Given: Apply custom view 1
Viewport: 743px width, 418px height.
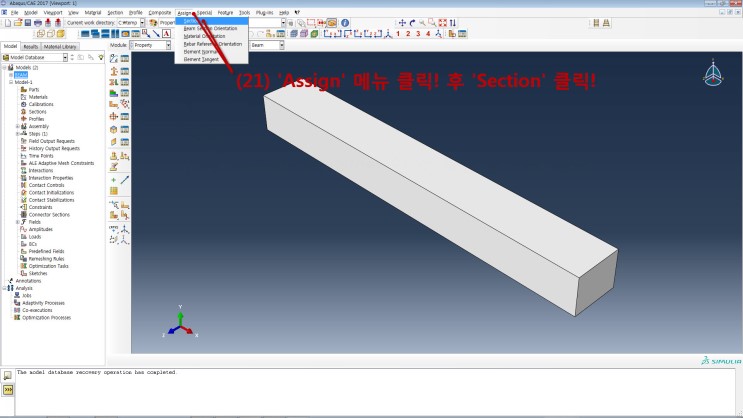Looking at the screenshot, I should click(398, 34).
